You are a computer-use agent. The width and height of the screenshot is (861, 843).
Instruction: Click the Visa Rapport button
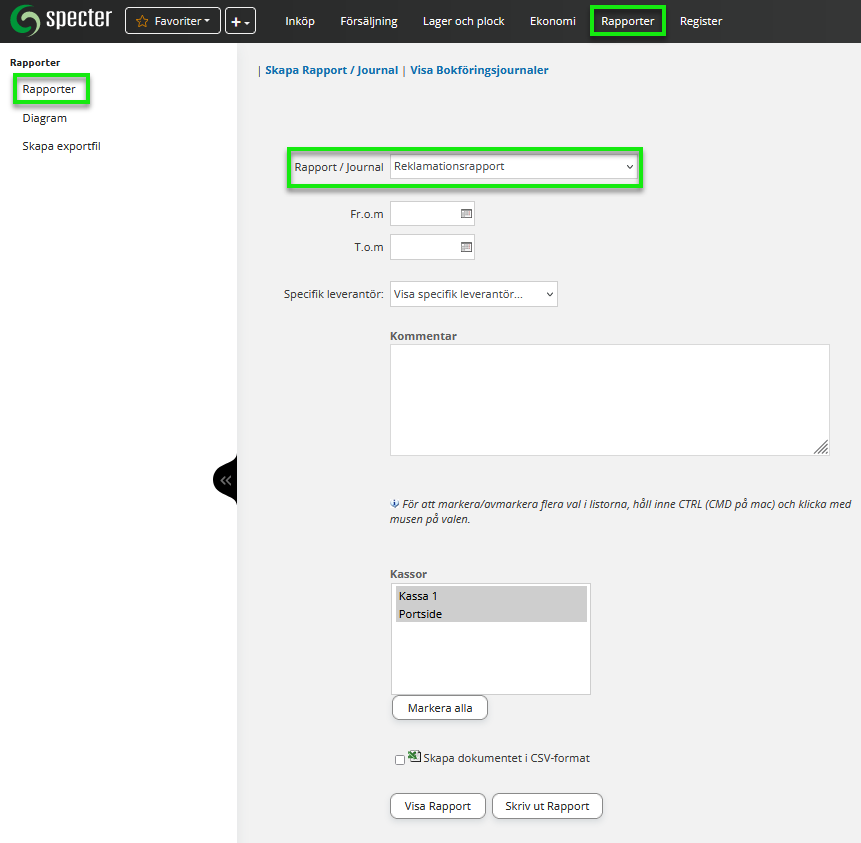point(437,806)
